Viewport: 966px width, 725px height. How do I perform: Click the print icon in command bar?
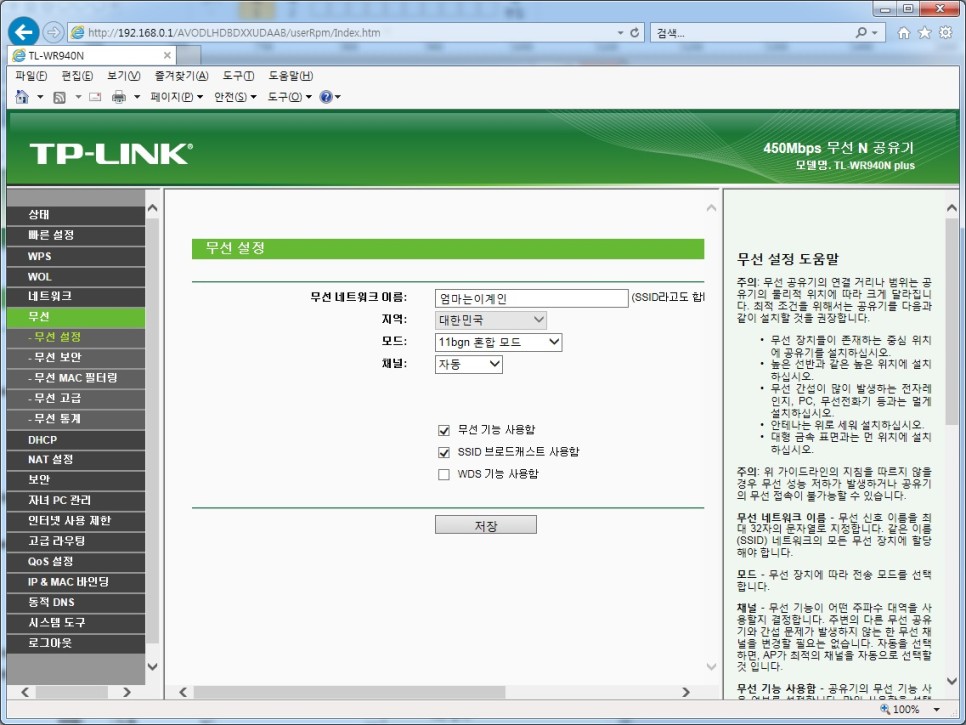[118, 97]
